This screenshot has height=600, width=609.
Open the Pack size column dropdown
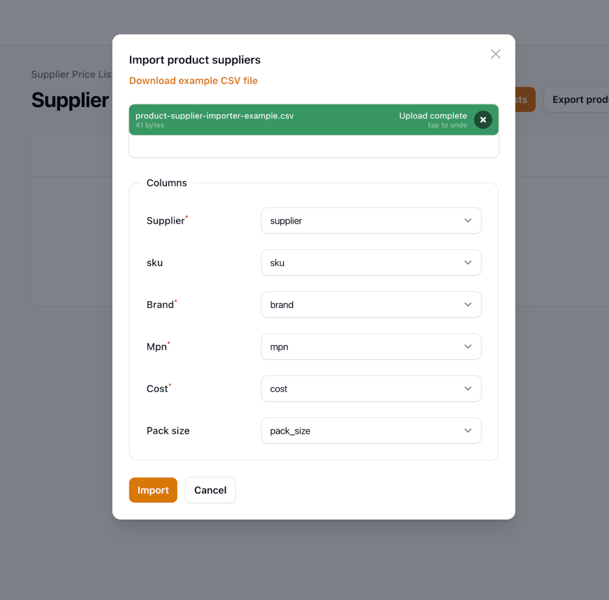point(371,430)
